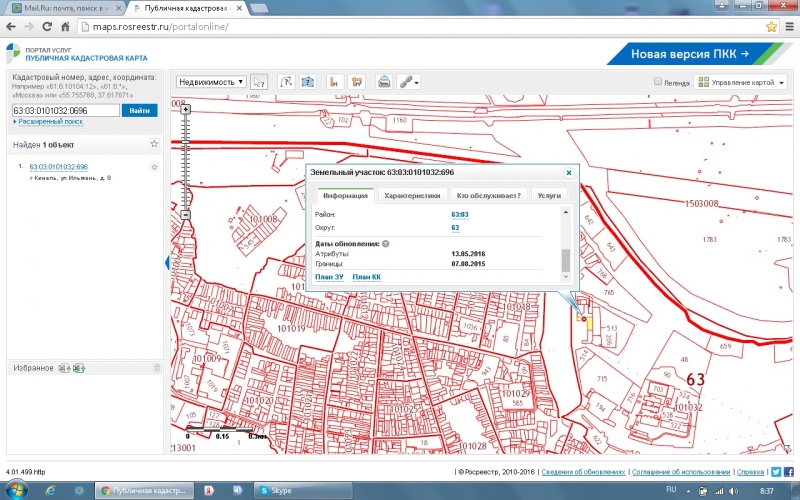
Task: Open Соглашение об использовании link
Action: click(681, 472)
